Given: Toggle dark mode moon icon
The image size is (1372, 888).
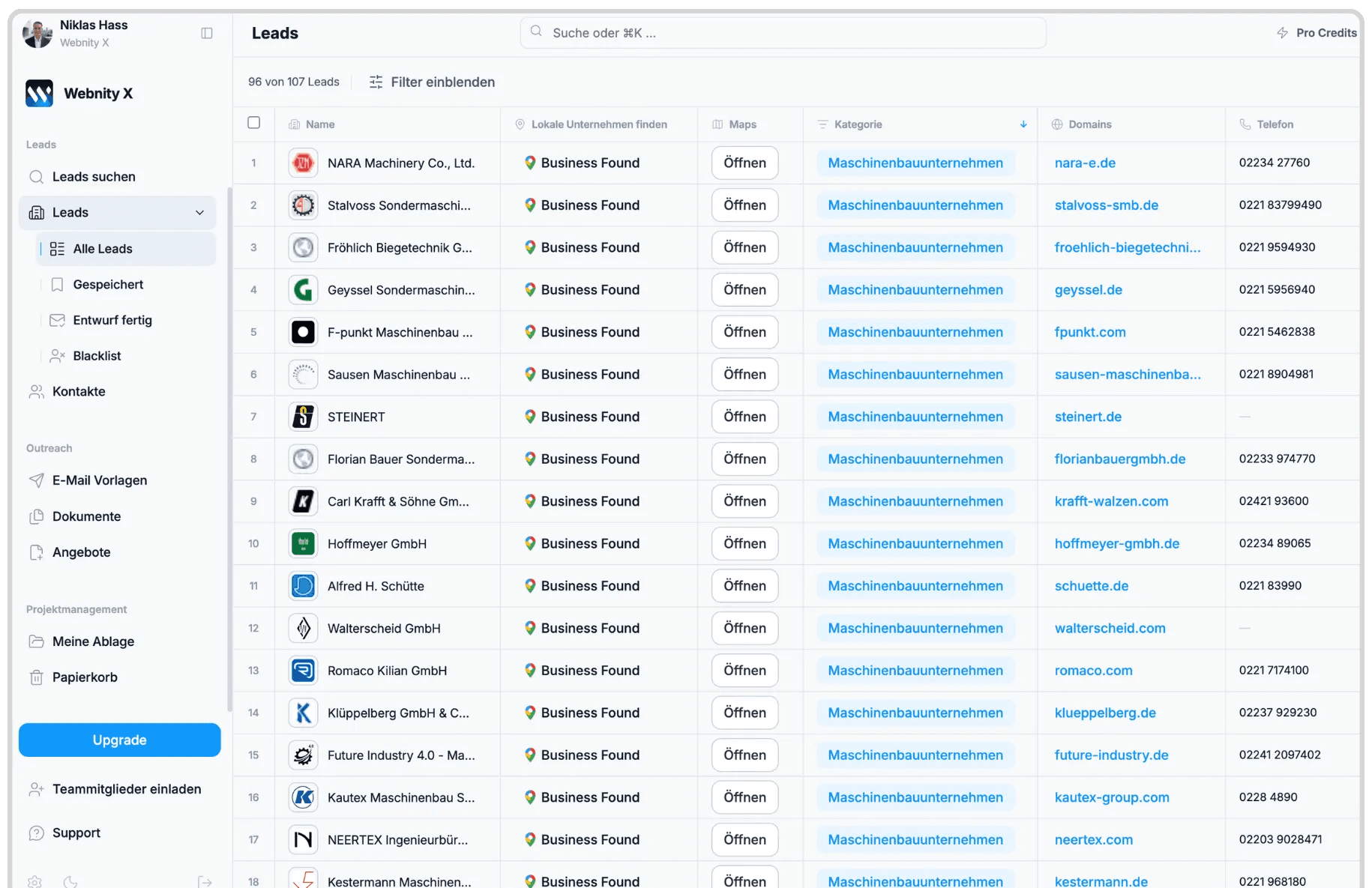Looking at the screenshot, I should [x=70, y=881].
